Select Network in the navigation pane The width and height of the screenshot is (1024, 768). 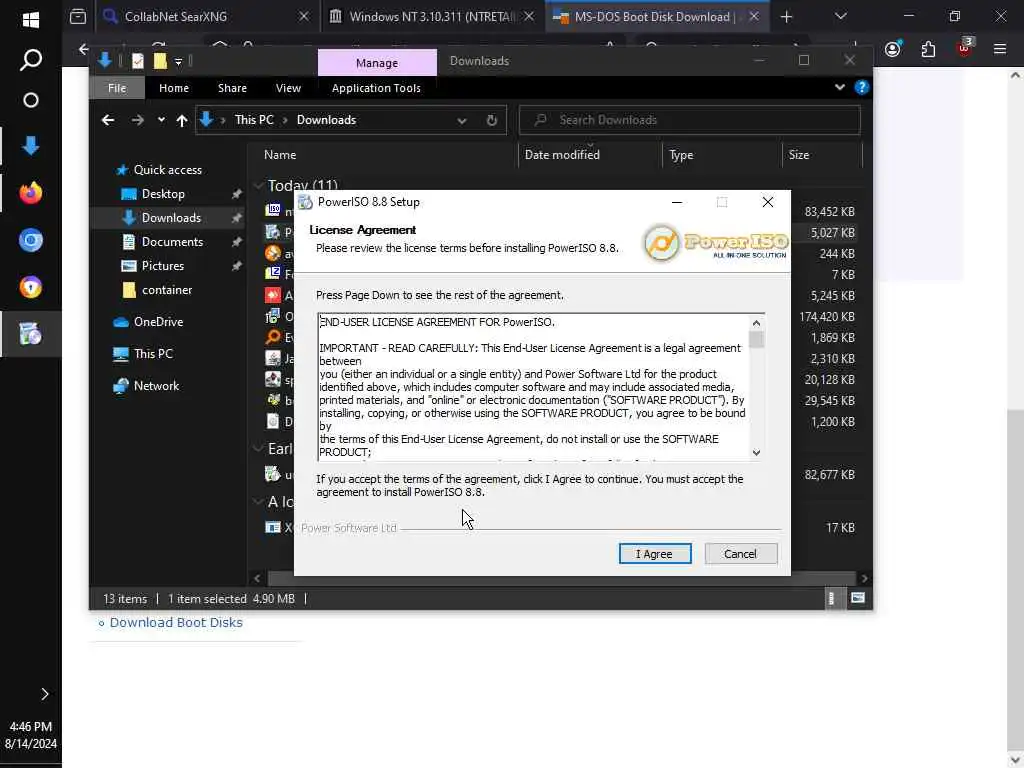coord(156,386)
